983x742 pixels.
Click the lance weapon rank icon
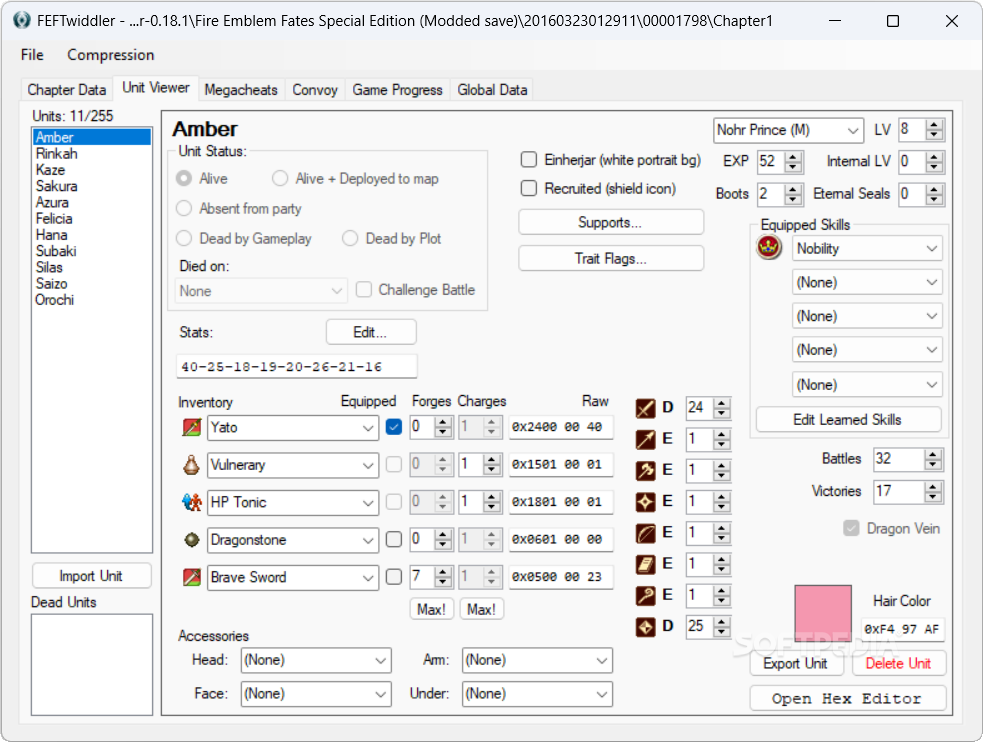coord(645,439)
